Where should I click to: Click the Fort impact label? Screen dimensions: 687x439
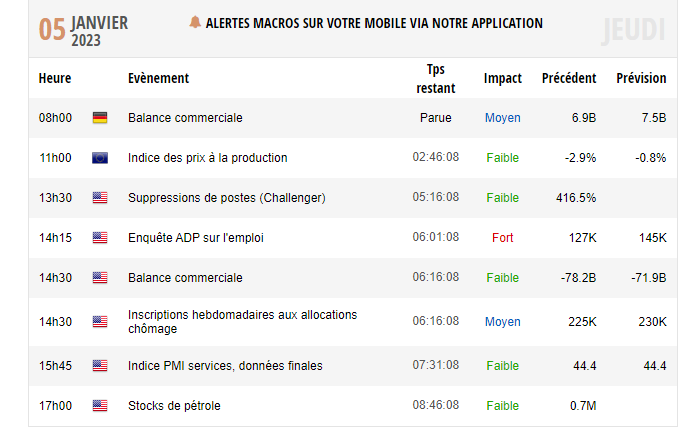click(503, 238)
